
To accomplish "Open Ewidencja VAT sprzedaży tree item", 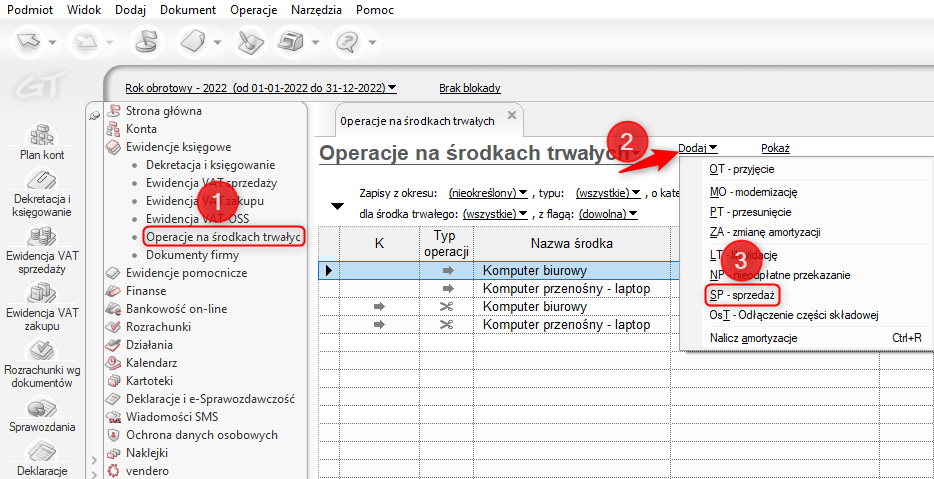I will [211, 183].
